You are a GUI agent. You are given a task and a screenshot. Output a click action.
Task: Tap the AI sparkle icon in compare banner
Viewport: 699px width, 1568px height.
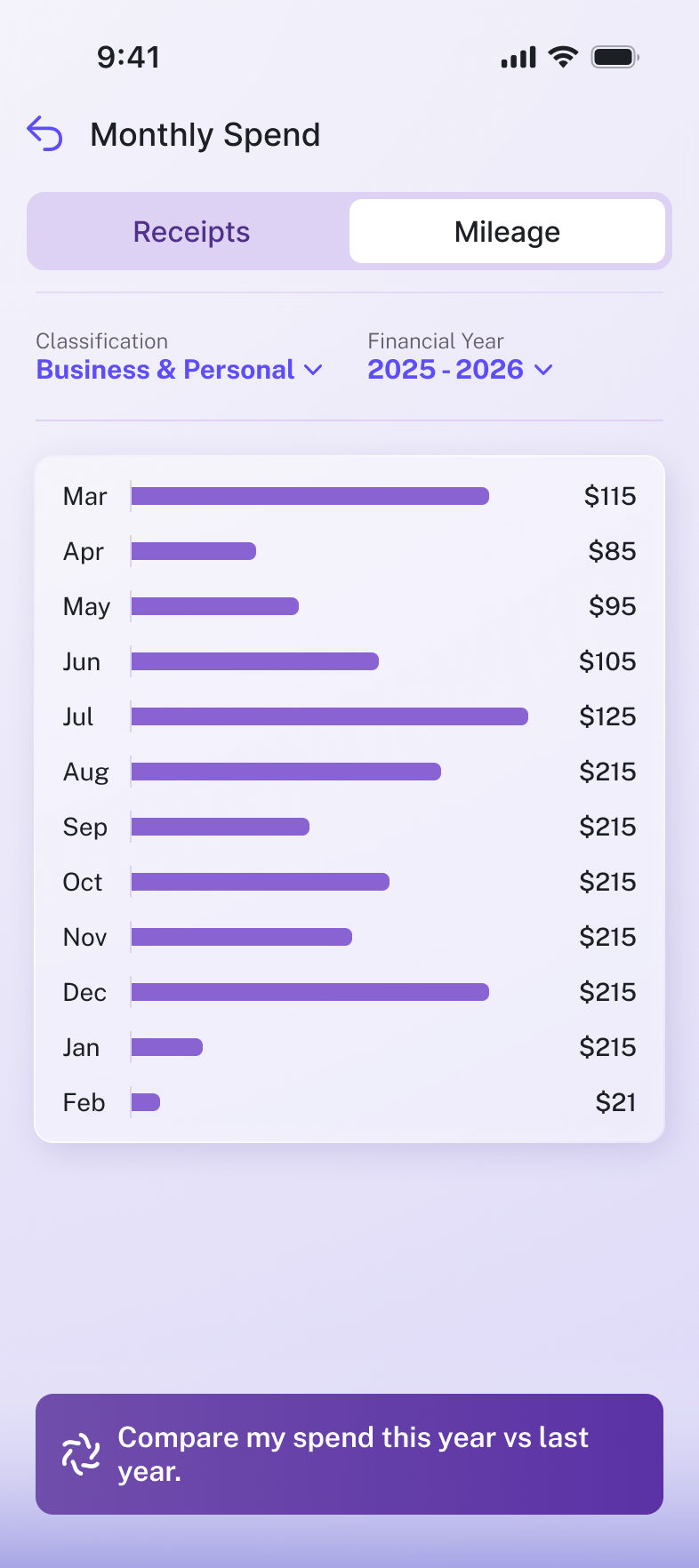click(x=81, y=1454)
